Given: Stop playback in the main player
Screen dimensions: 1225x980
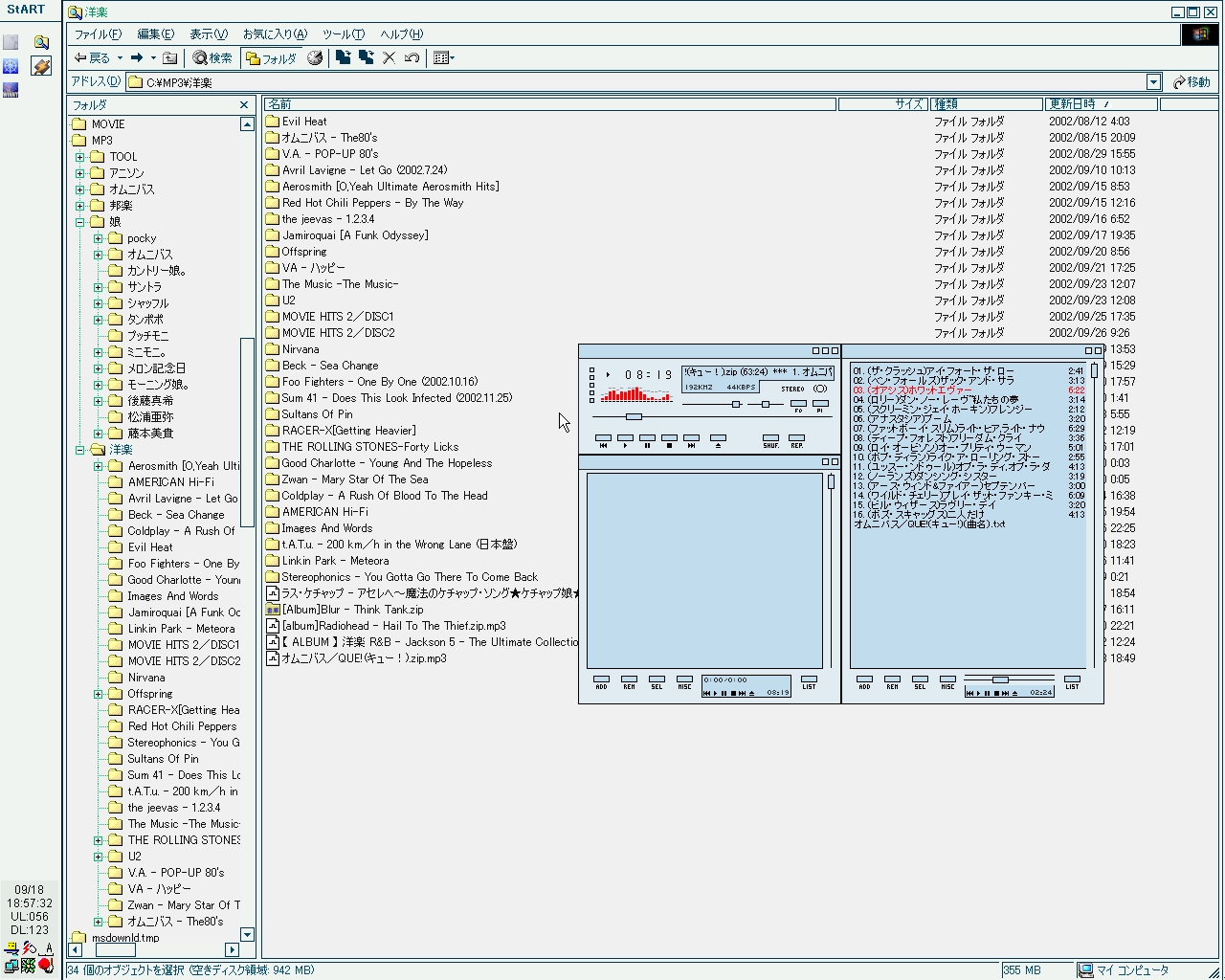Looking at the screenshot, I should [669, 440].
